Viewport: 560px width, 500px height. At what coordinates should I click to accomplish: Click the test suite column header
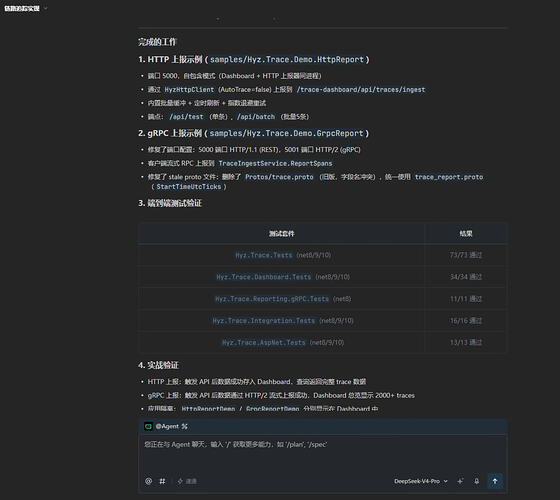tap(281, 234)
